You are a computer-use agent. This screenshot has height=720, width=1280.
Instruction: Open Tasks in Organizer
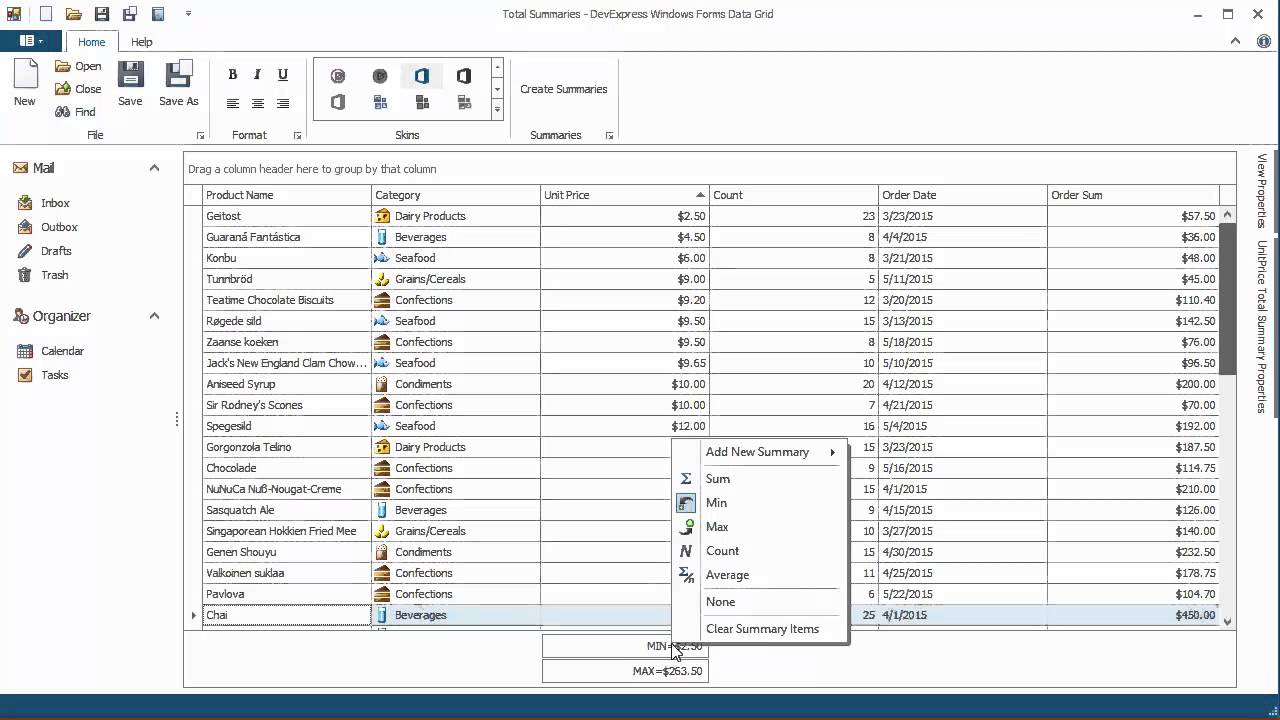click(x=55, y=375)
